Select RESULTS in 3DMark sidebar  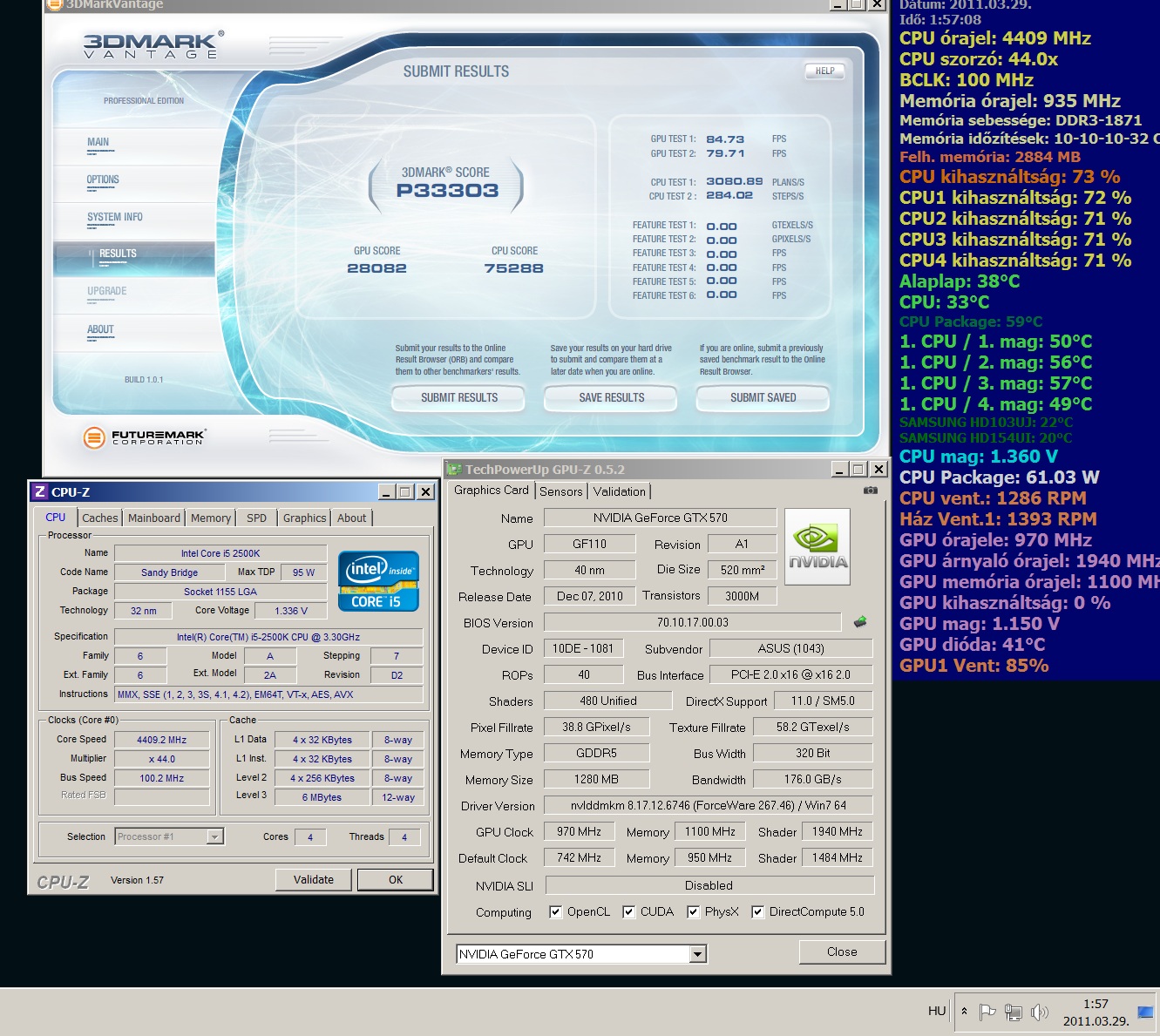tap(133, 258)
